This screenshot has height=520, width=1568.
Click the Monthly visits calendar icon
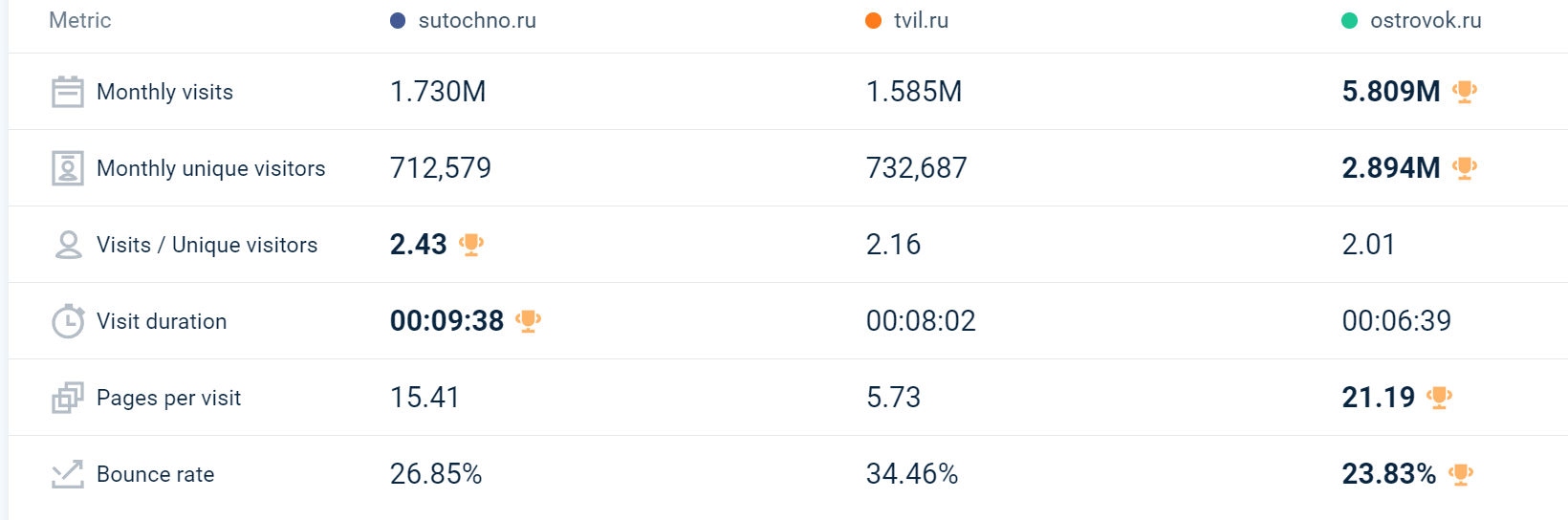click(x=67, y=92)
